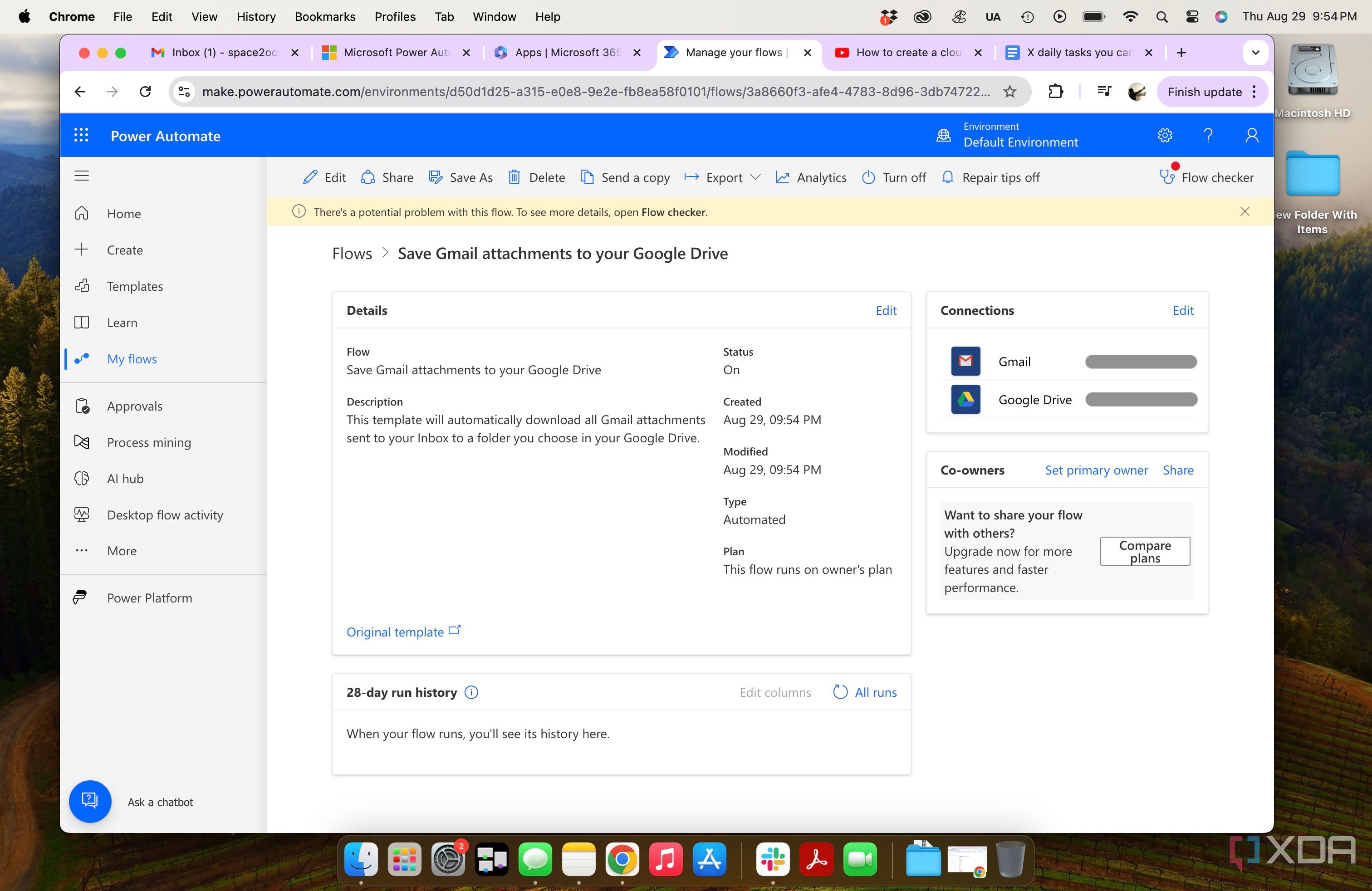The image size is (1372, 891).
Task: Edit the Details card
Action: click(886, 311)
